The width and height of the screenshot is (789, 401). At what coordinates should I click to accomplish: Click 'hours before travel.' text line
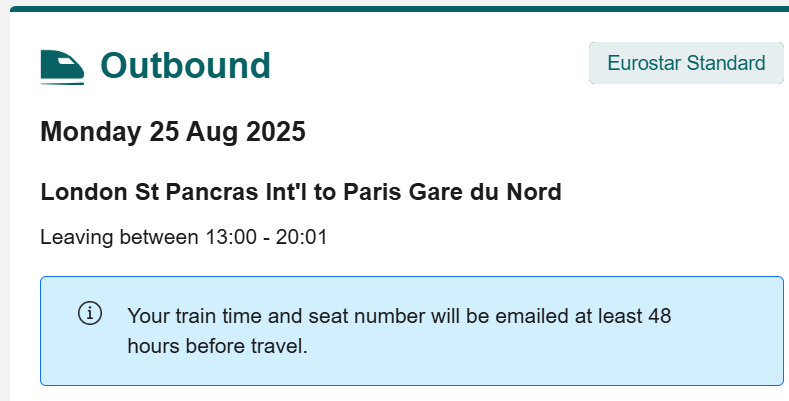point(217,347)
